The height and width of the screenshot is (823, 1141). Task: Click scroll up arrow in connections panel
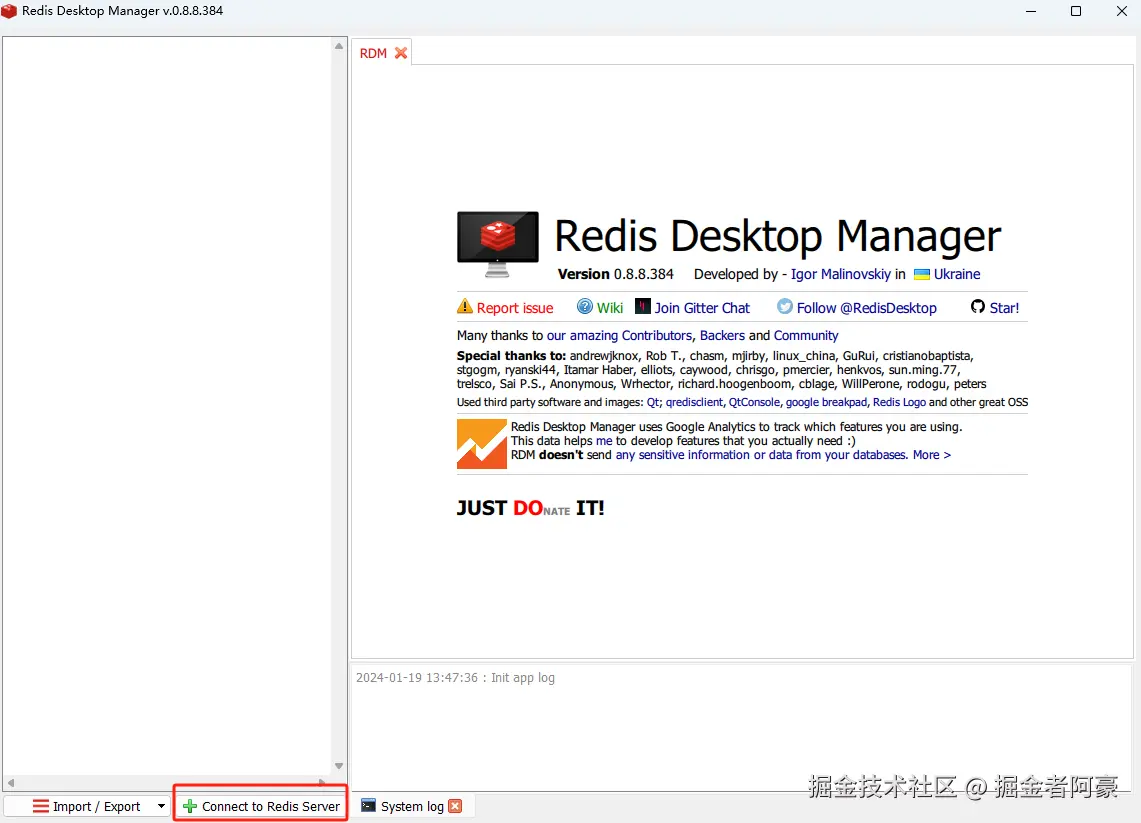coord(338,47)
